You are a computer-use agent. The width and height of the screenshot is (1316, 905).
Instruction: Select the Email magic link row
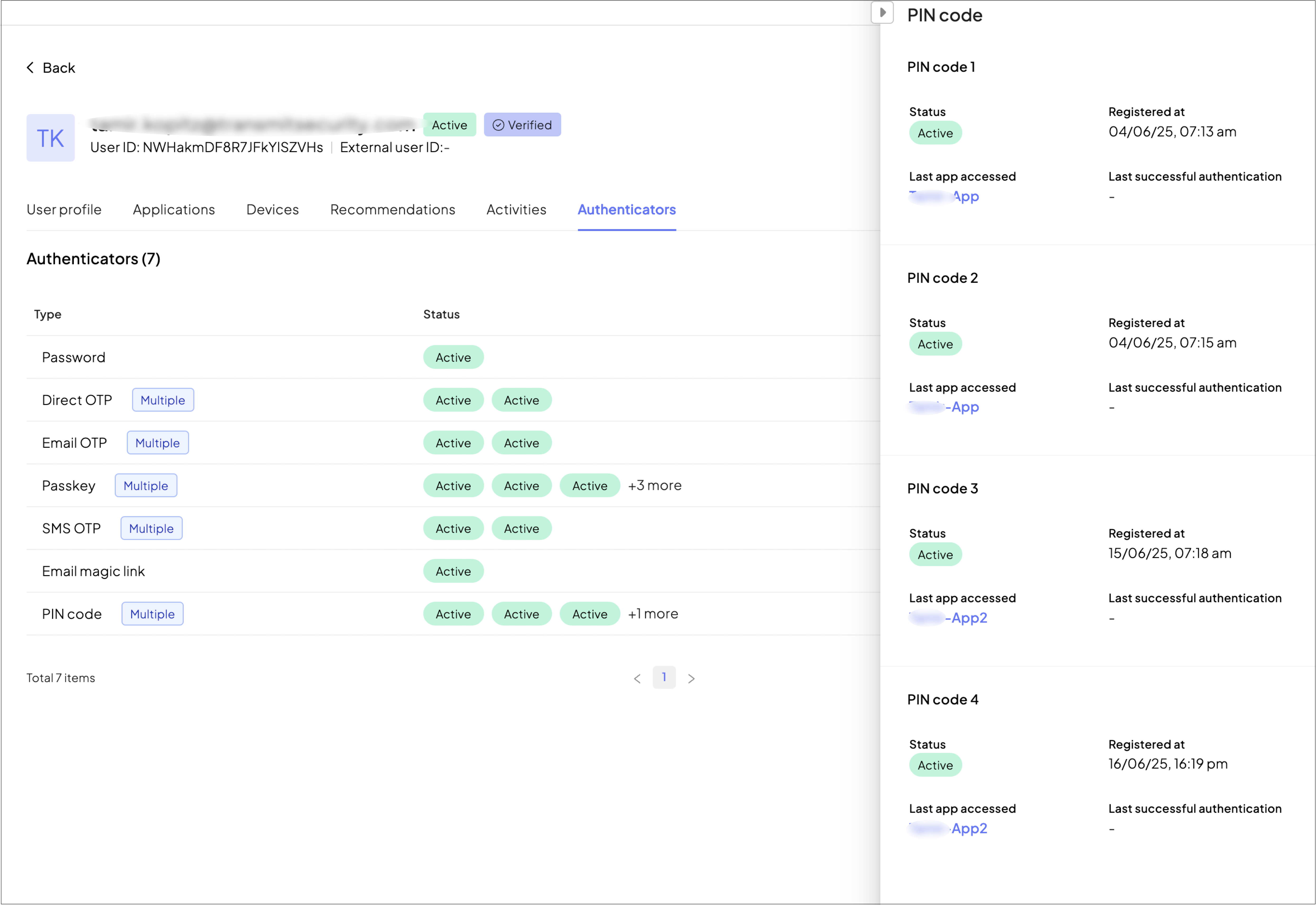tap(94, 571)
